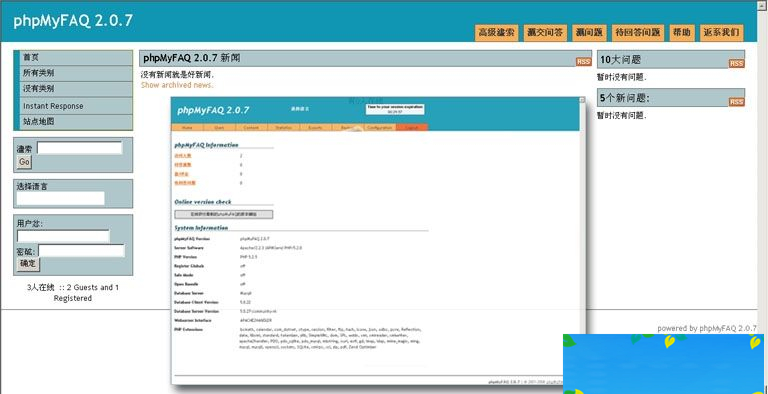This screenshot has height=394, width=768.
Task: Focus the 搜索 text field
Action: (x=79, y=148)
